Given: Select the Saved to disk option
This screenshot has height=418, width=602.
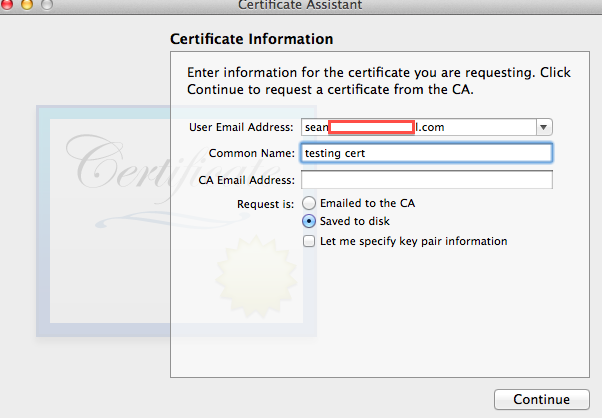Looking at the screenshot, I should coord(309,221).
